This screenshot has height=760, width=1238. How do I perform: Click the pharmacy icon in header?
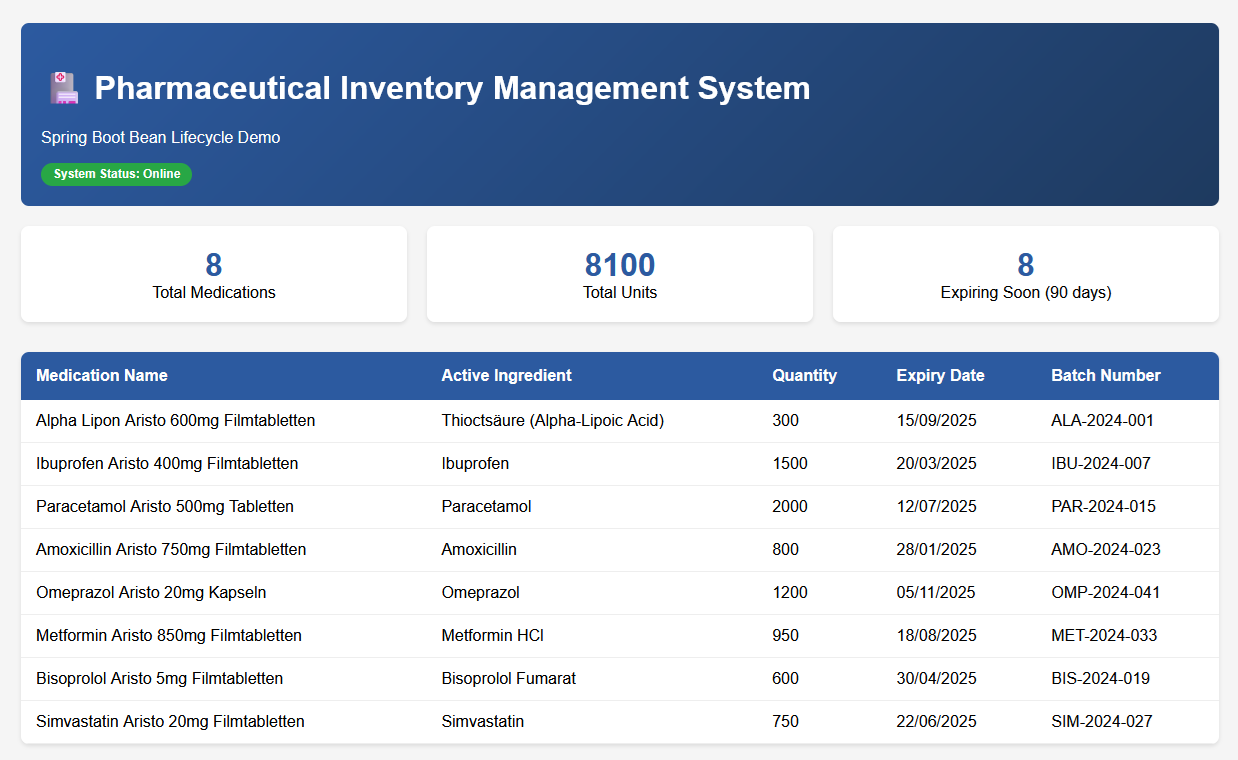(64, 88)
